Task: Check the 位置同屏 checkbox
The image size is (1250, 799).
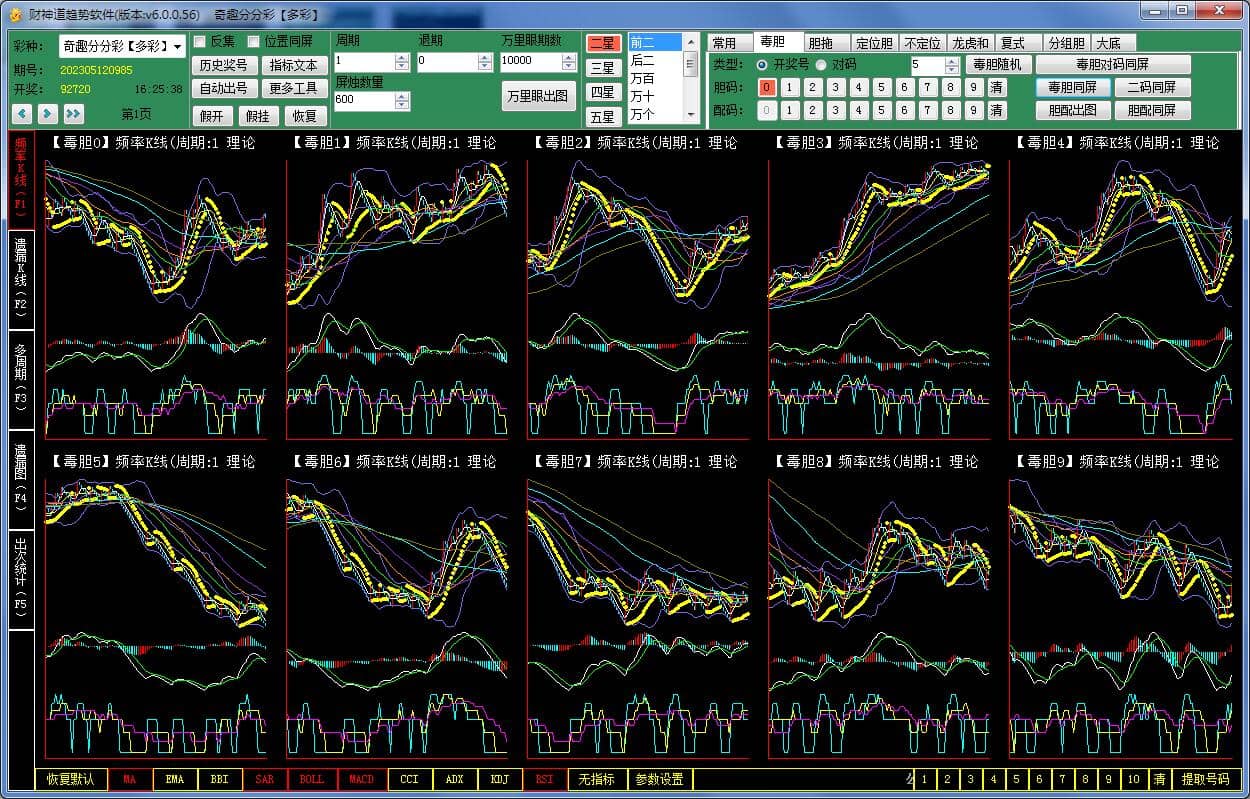Action: click(253, 42)
